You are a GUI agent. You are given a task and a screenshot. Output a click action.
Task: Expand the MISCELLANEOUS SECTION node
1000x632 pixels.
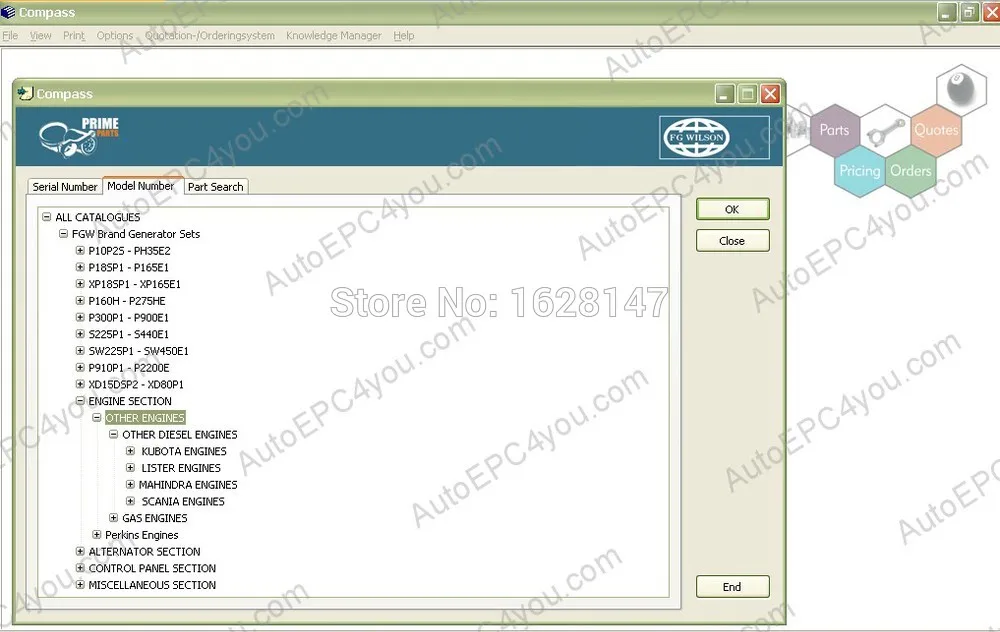point(80,584)
